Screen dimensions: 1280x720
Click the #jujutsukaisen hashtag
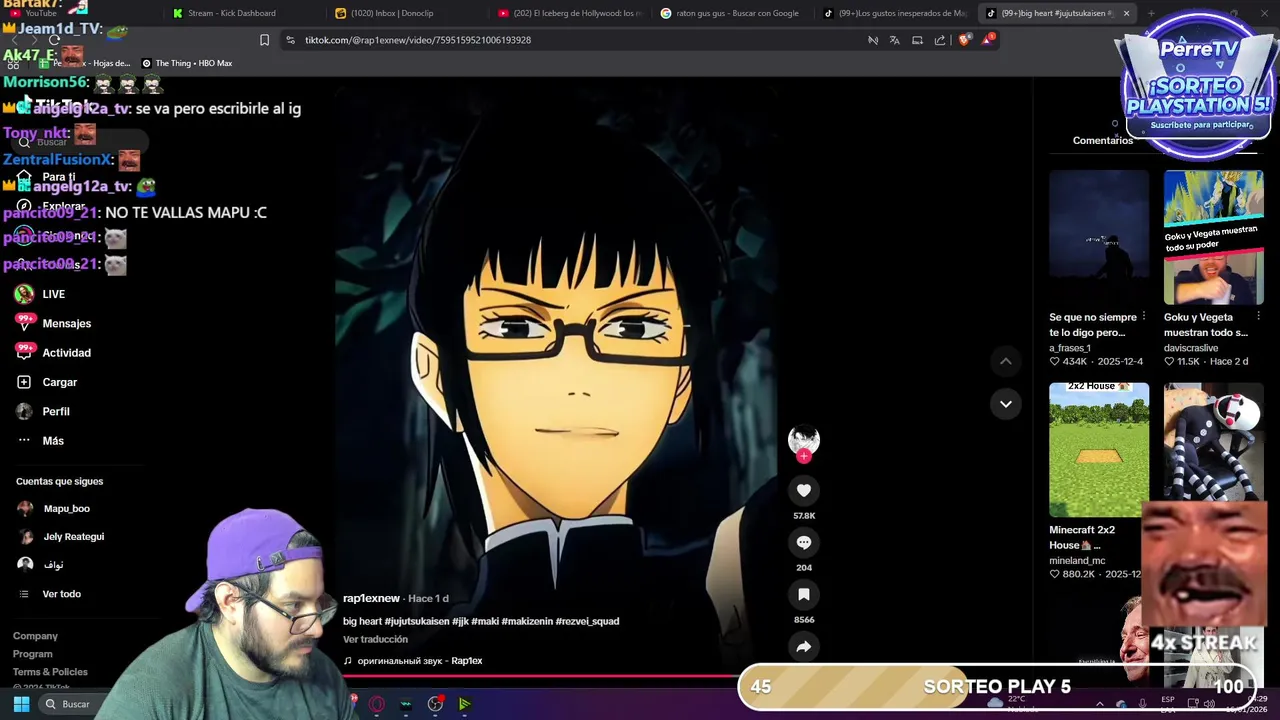point(417,621)
